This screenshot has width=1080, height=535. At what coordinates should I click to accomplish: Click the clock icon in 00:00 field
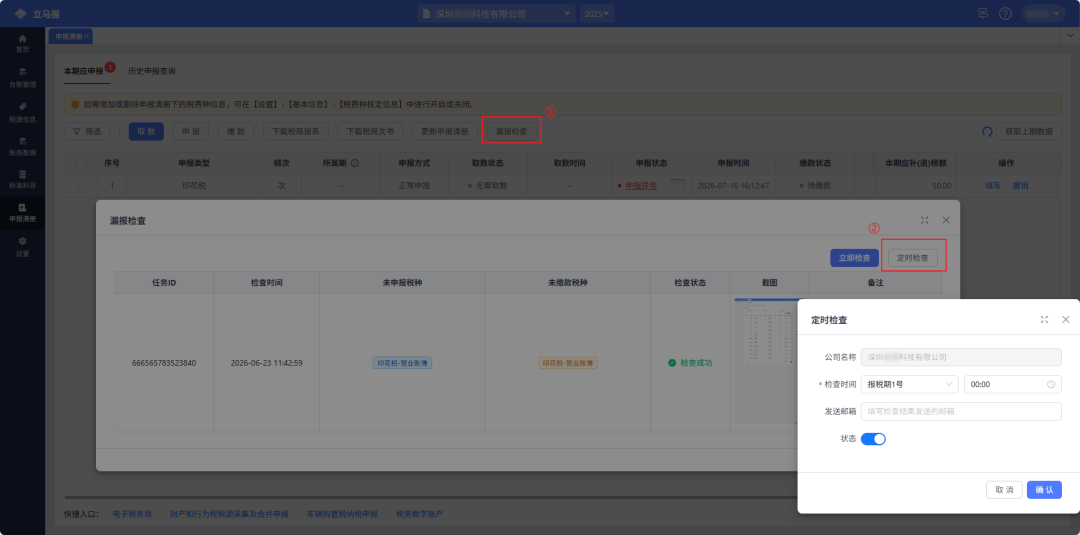click(x=1051, y=384)
